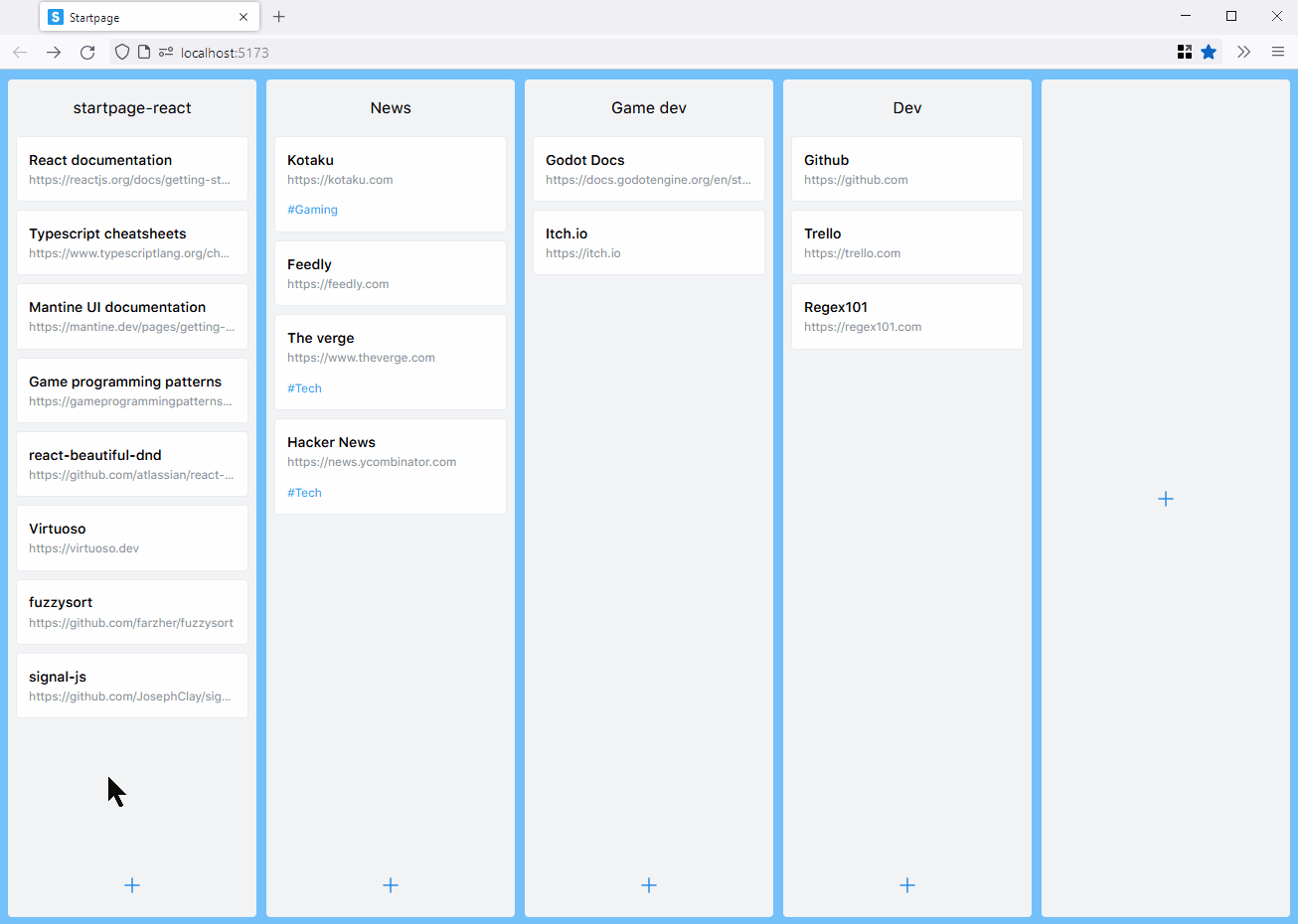
Task: Click the https://kotaku.com URL text
Action: tap(340, 180)
